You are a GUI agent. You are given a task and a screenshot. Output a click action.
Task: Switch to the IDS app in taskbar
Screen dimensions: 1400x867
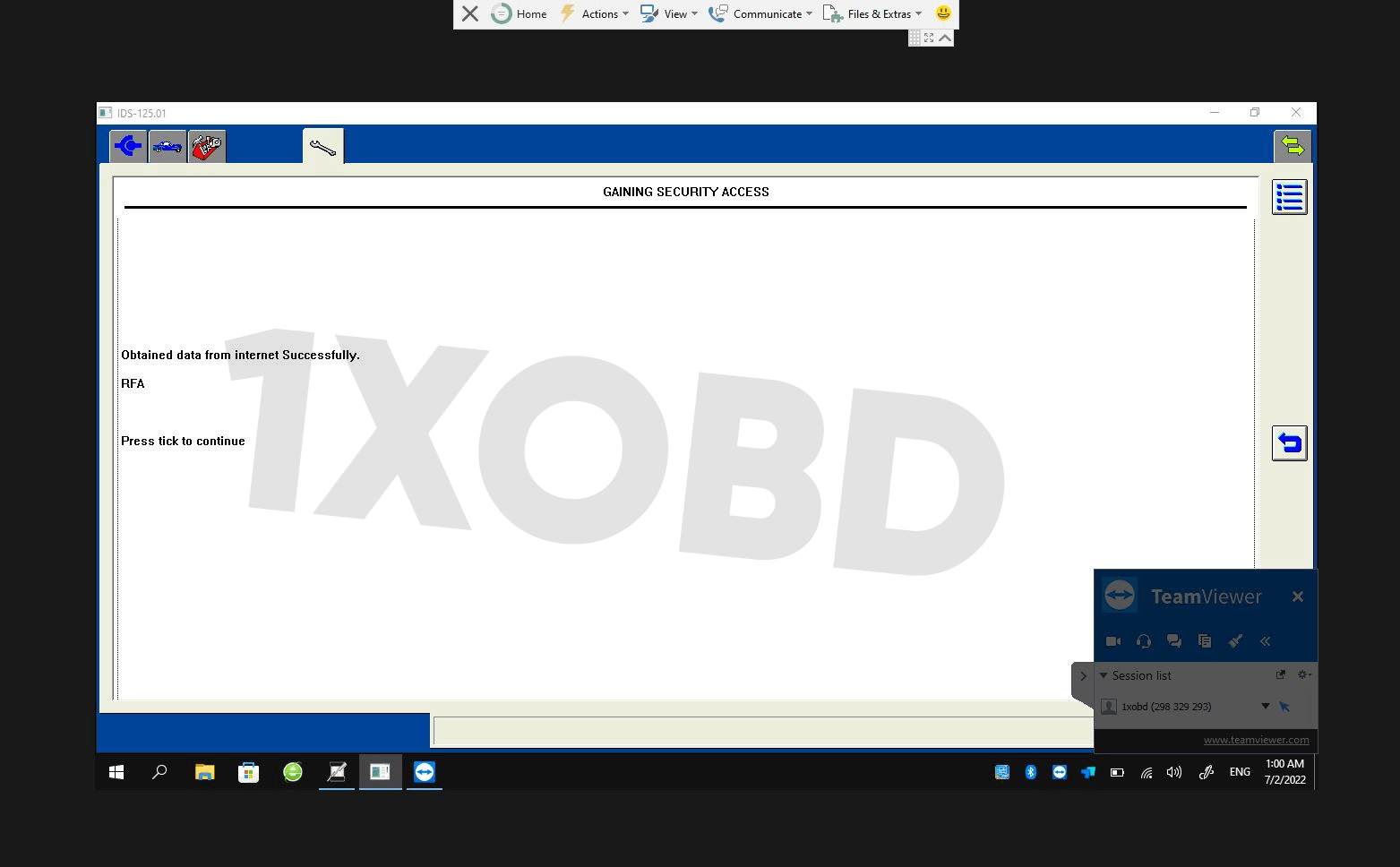point(381,772)
